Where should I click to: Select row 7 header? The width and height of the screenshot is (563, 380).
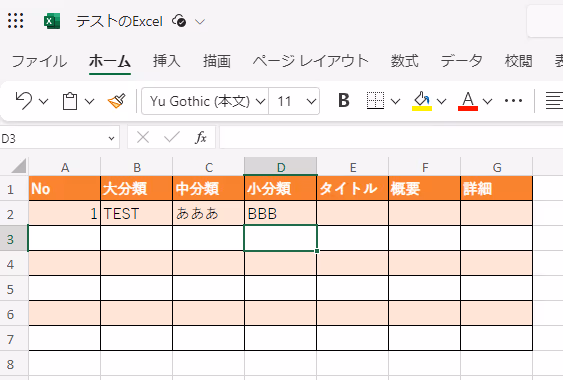click(14, 339)
